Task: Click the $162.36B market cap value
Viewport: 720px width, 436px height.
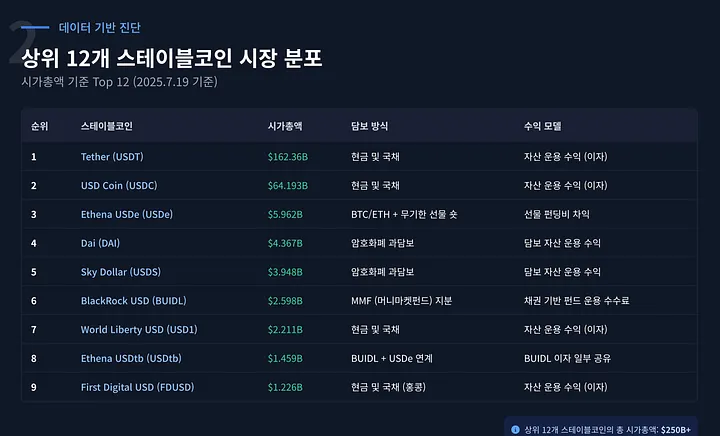Action: 288,157
